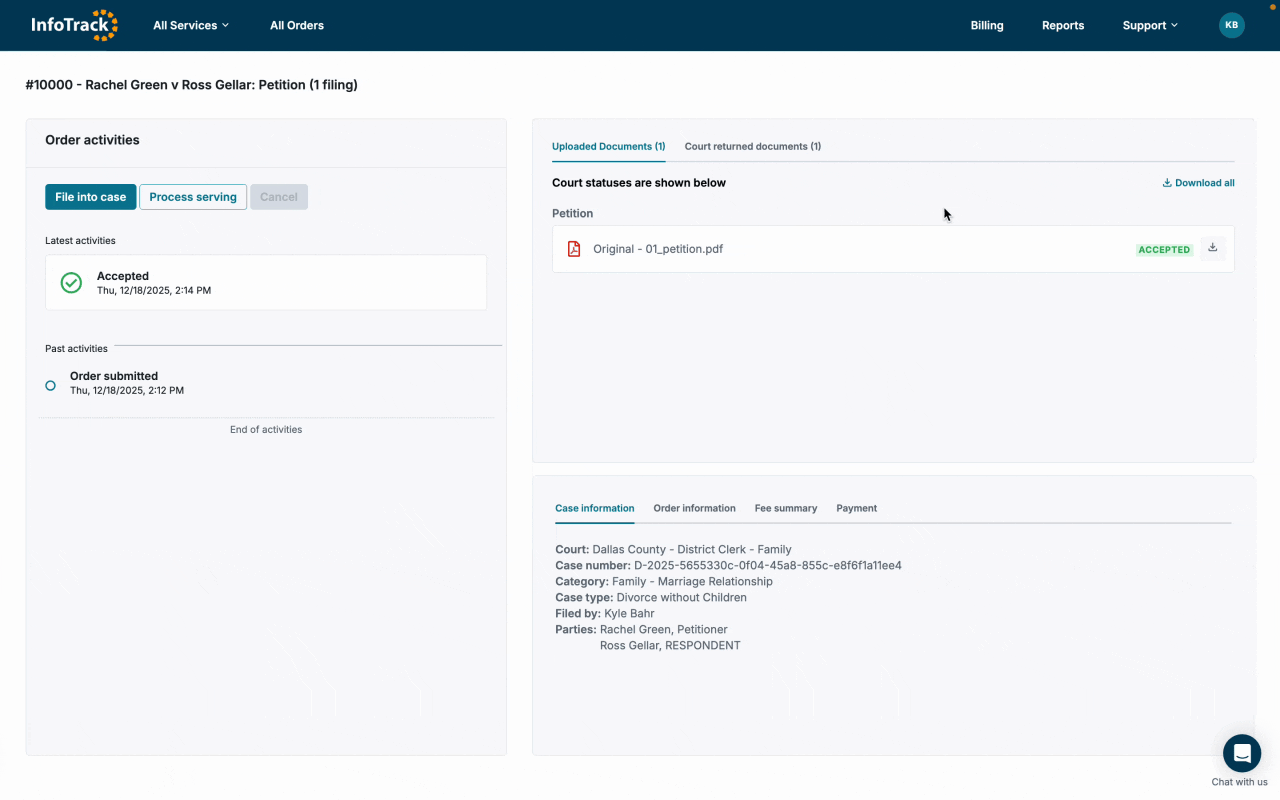Click the 'Latest activities' label

[80, 241]
